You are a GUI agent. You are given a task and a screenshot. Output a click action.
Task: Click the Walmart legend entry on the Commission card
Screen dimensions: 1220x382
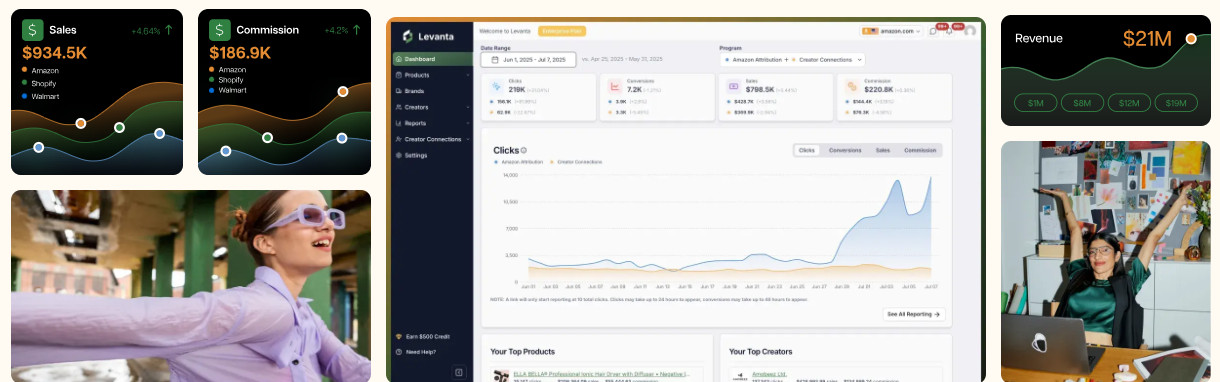(228, 90)
